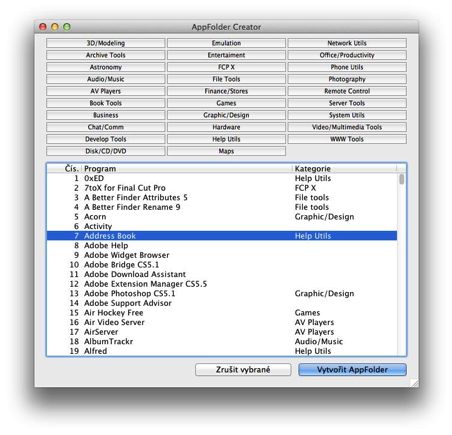Select the Adobe Download Assistant row

click(222, 274)
